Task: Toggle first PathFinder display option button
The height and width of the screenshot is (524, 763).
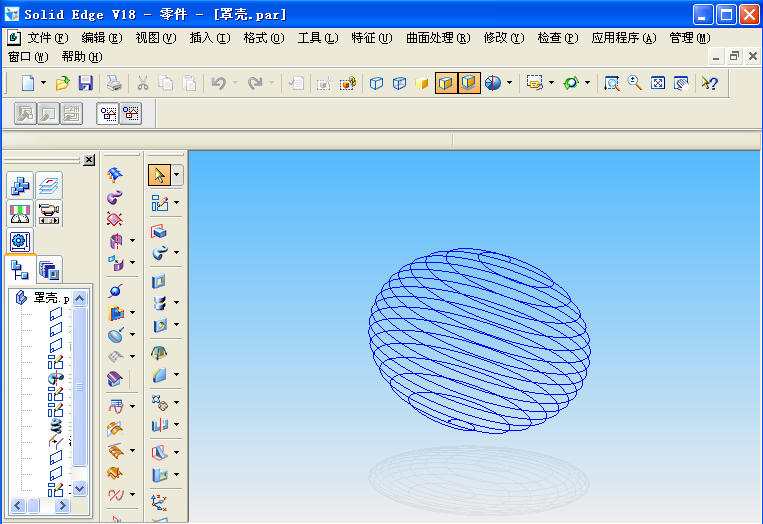Action: [108, 114]
